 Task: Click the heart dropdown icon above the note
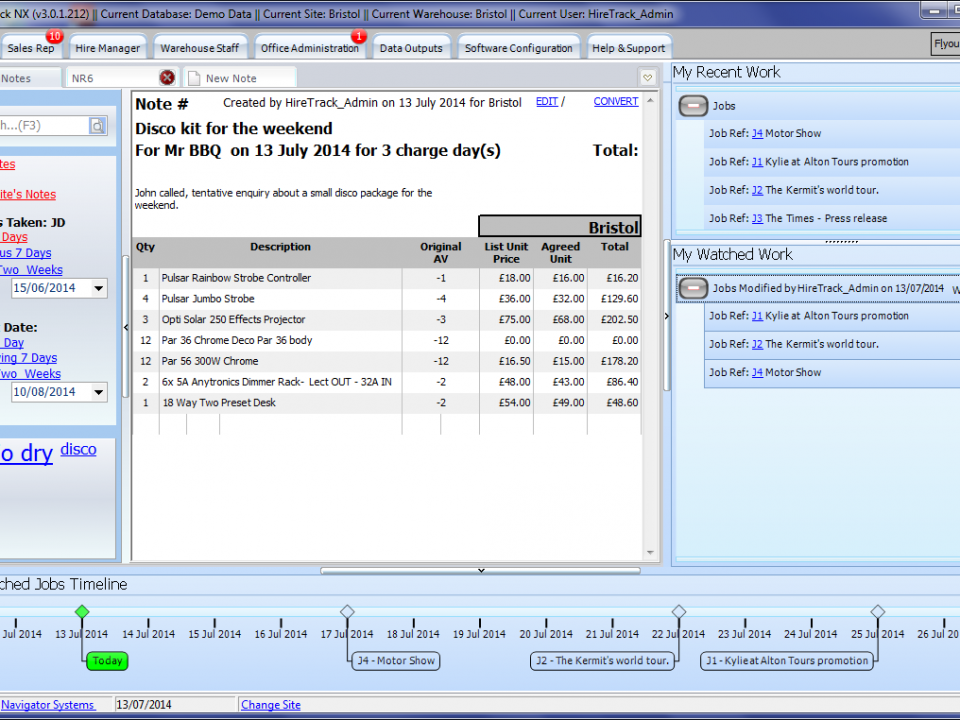pos(647,78)
